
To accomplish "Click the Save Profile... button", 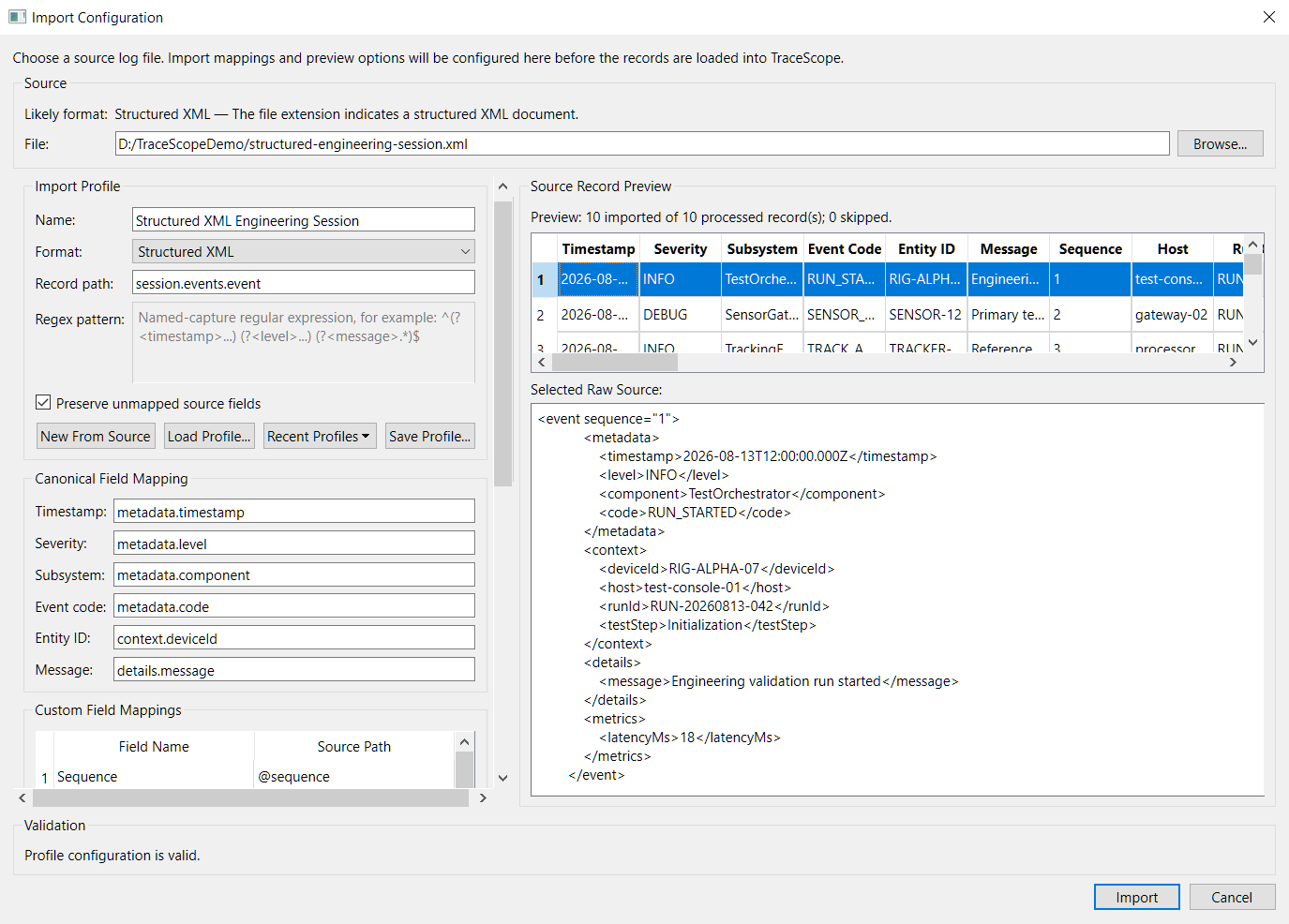I will [x=429, y=436].
